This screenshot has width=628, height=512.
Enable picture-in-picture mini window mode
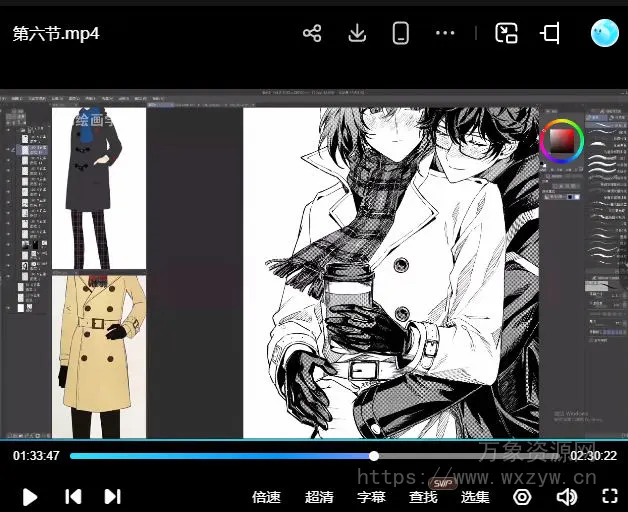coord(507,33)
